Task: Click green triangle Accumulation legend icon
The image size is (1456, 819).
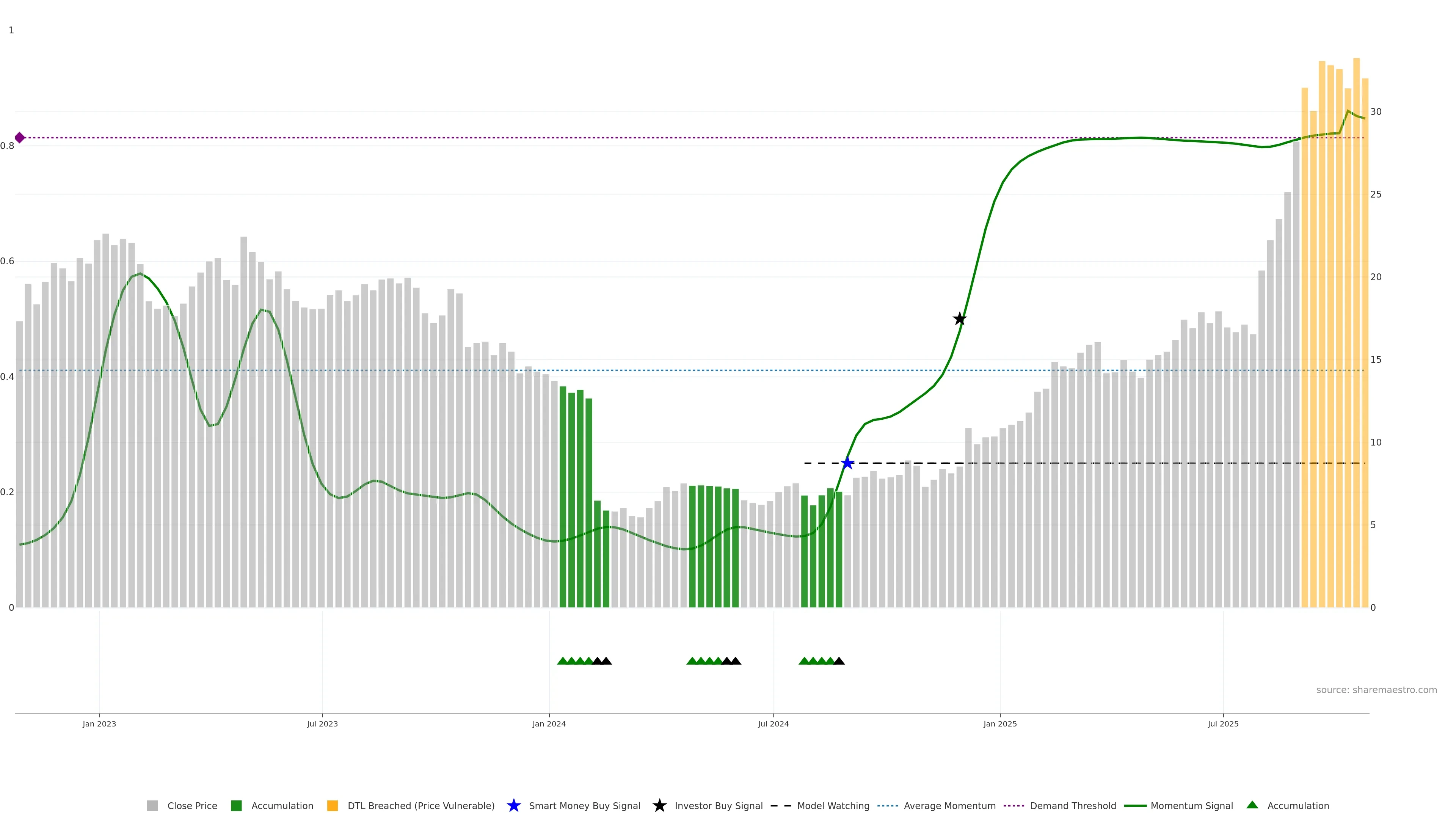Action: pos(1252,805)
